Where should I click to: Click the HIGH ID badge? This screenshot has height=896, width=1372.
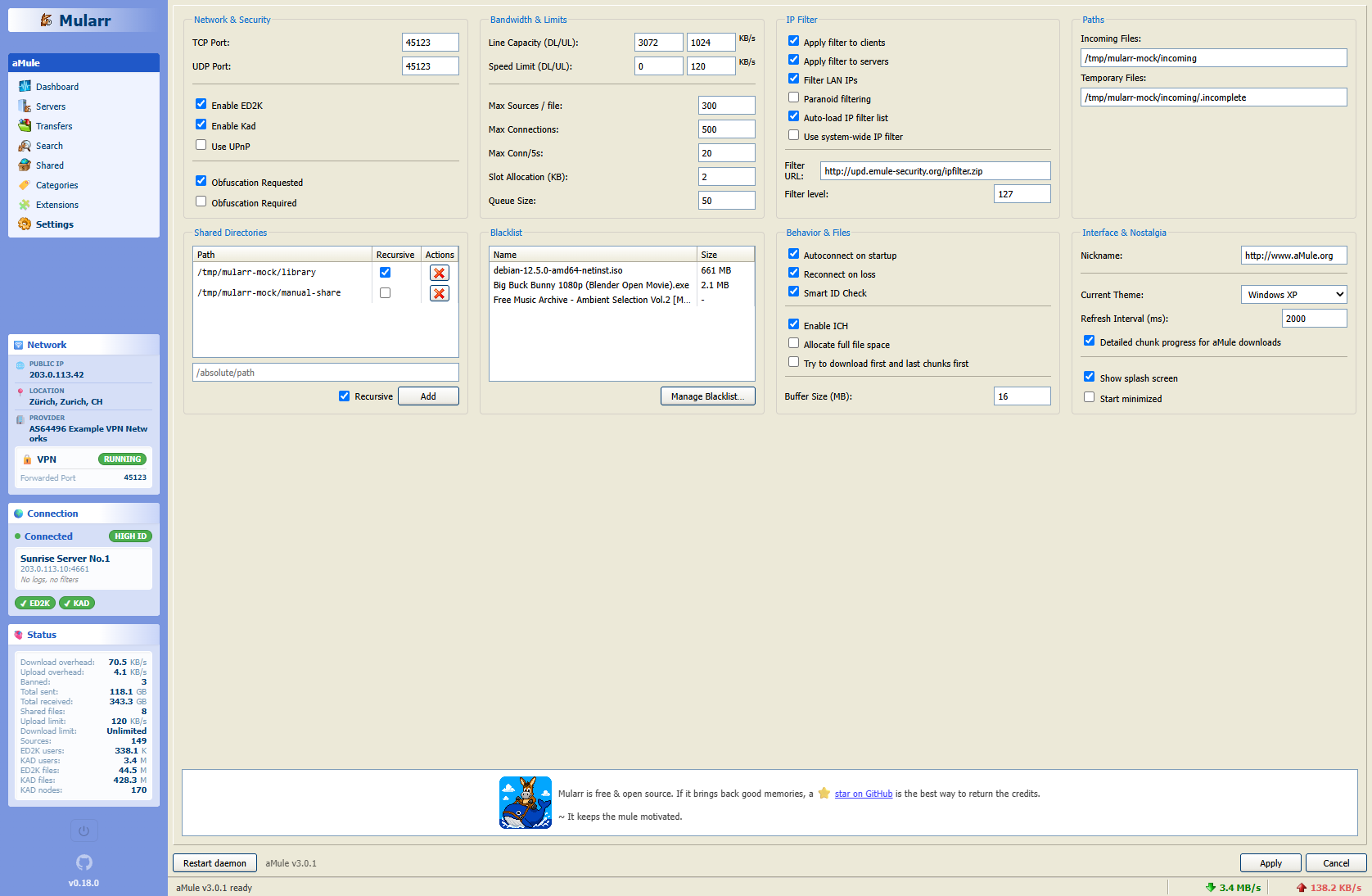coord(131,536)
